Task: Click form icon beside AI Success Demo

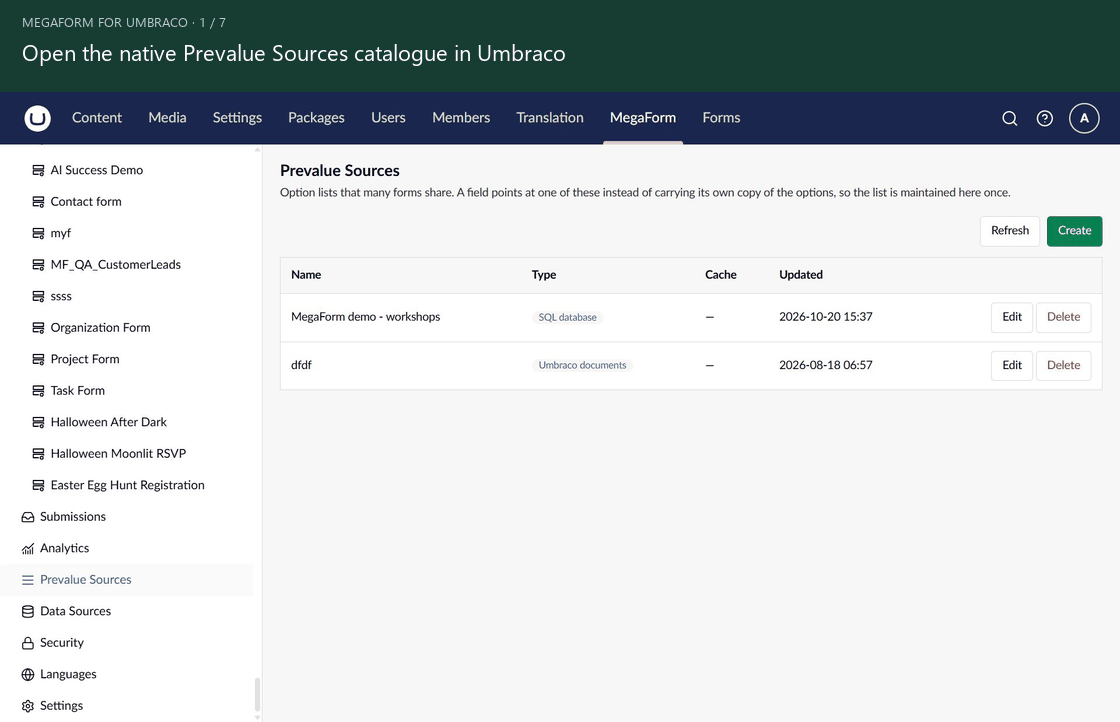Action: (38, 170)
